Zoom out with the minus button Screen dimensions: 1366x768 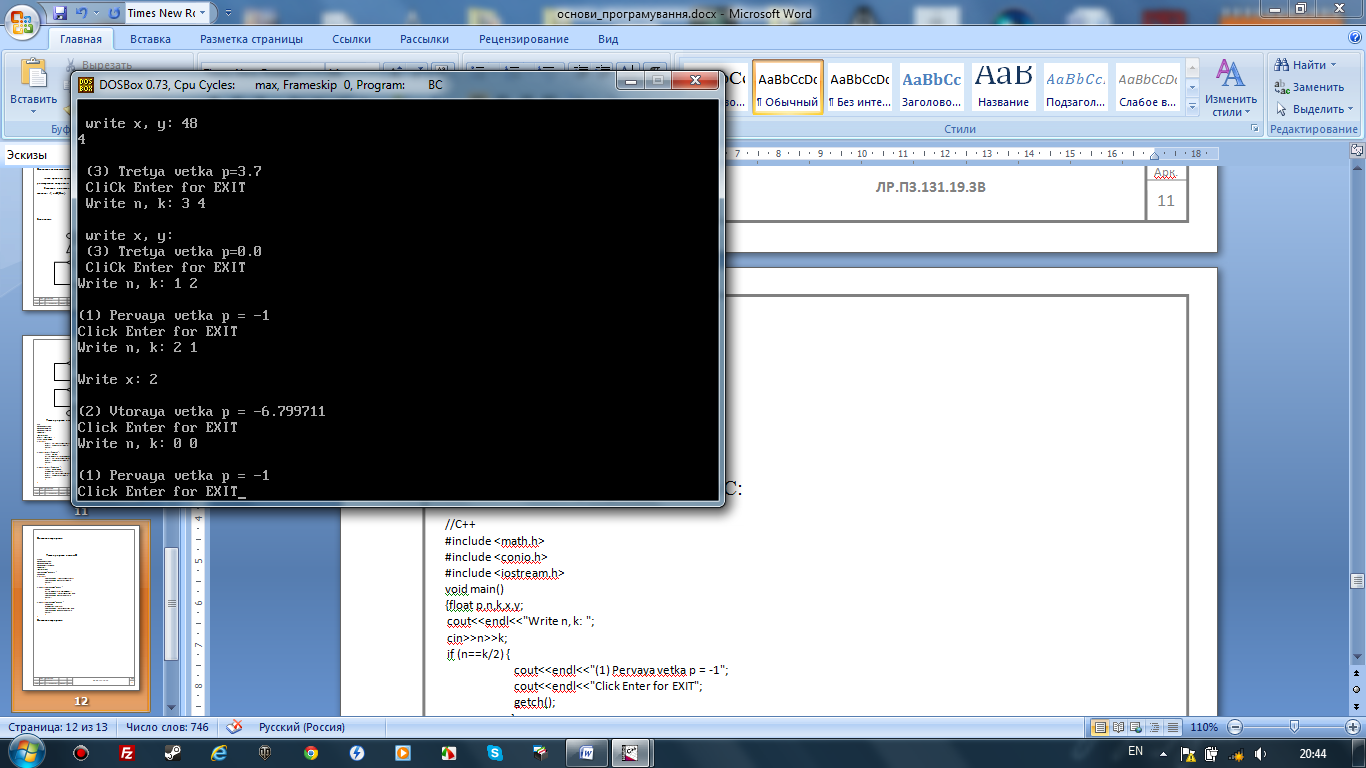point(1235,727)
